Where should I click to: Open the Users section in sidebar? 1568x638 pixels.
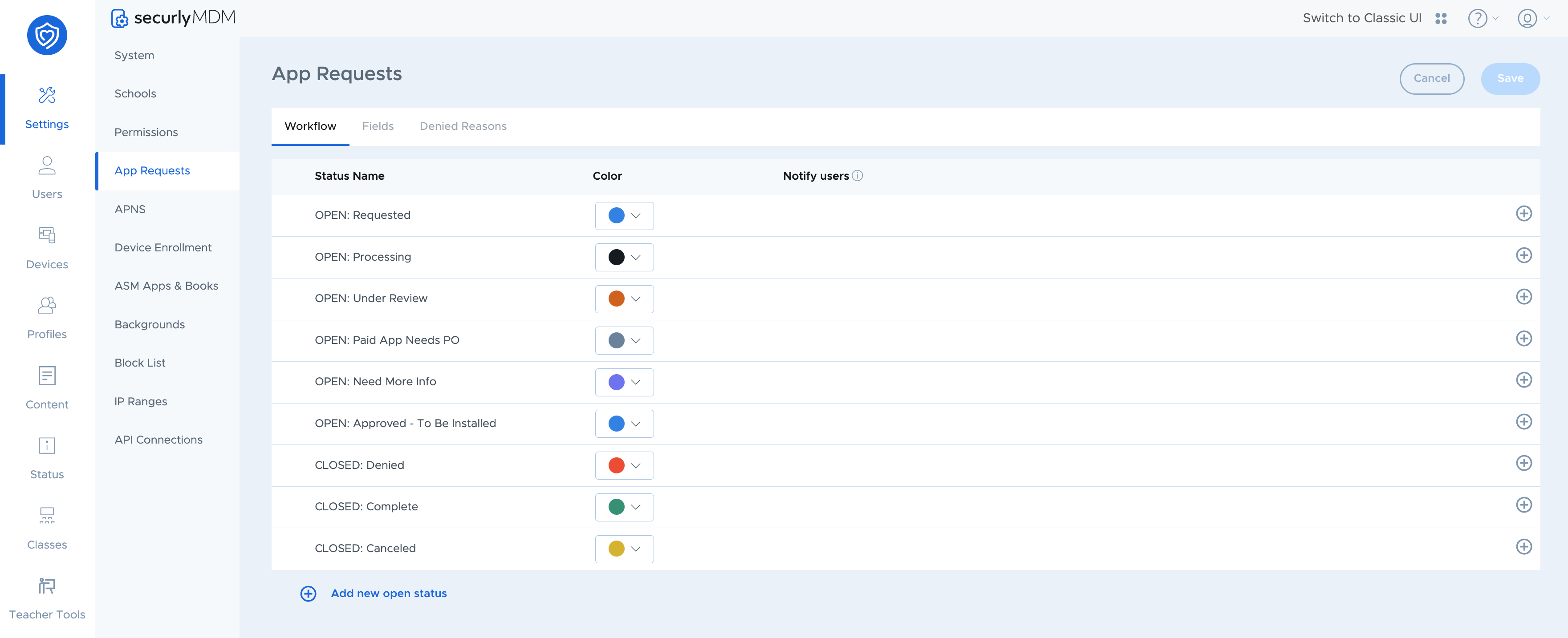(x=47, y=176)
